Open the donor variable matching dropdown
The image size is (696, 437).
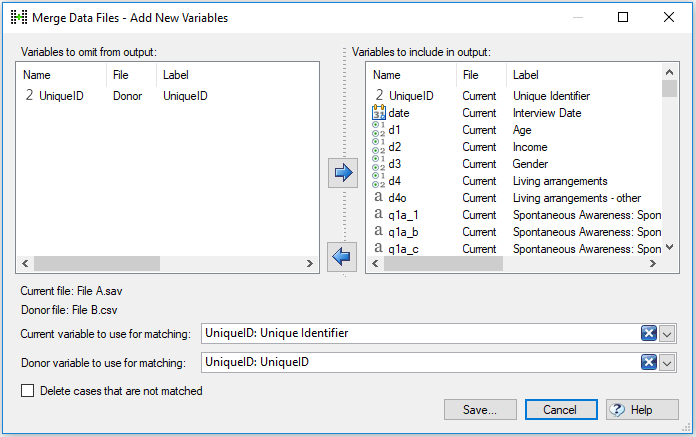pos(667,363)
